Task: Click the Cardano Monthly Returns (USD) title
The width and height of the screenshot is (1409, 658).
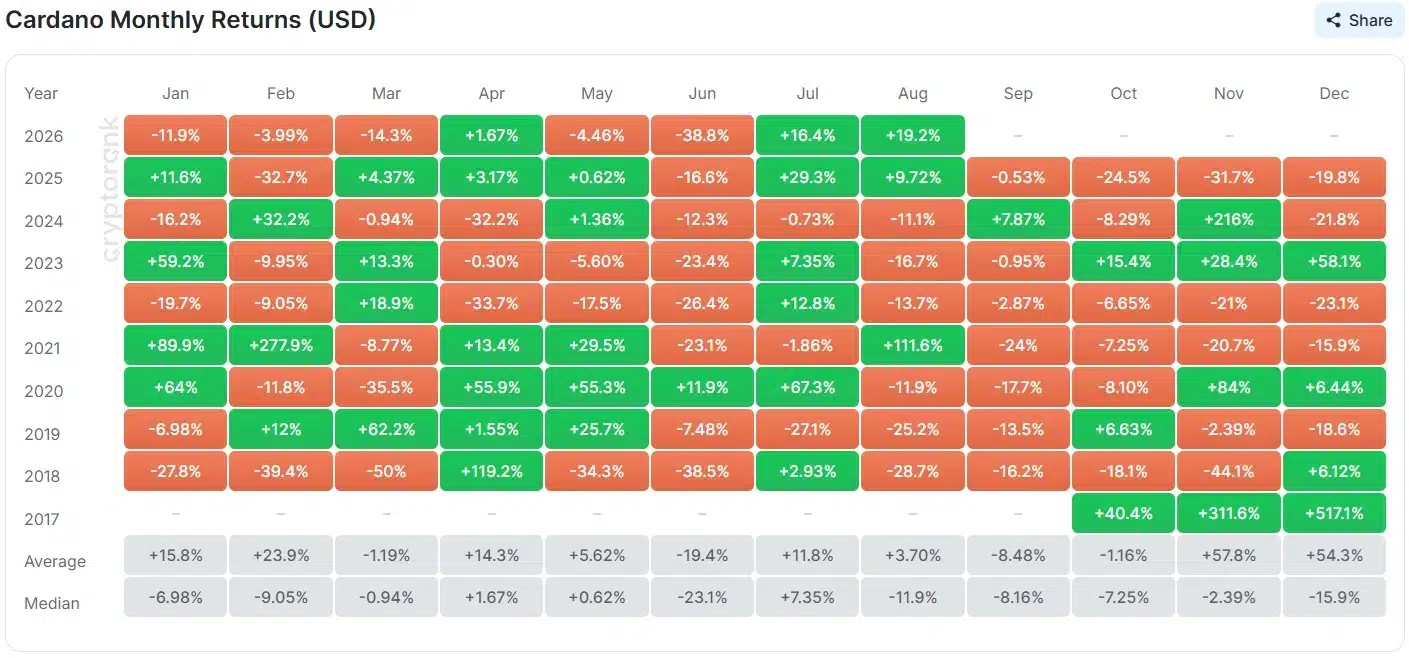Action: (191, 19)
